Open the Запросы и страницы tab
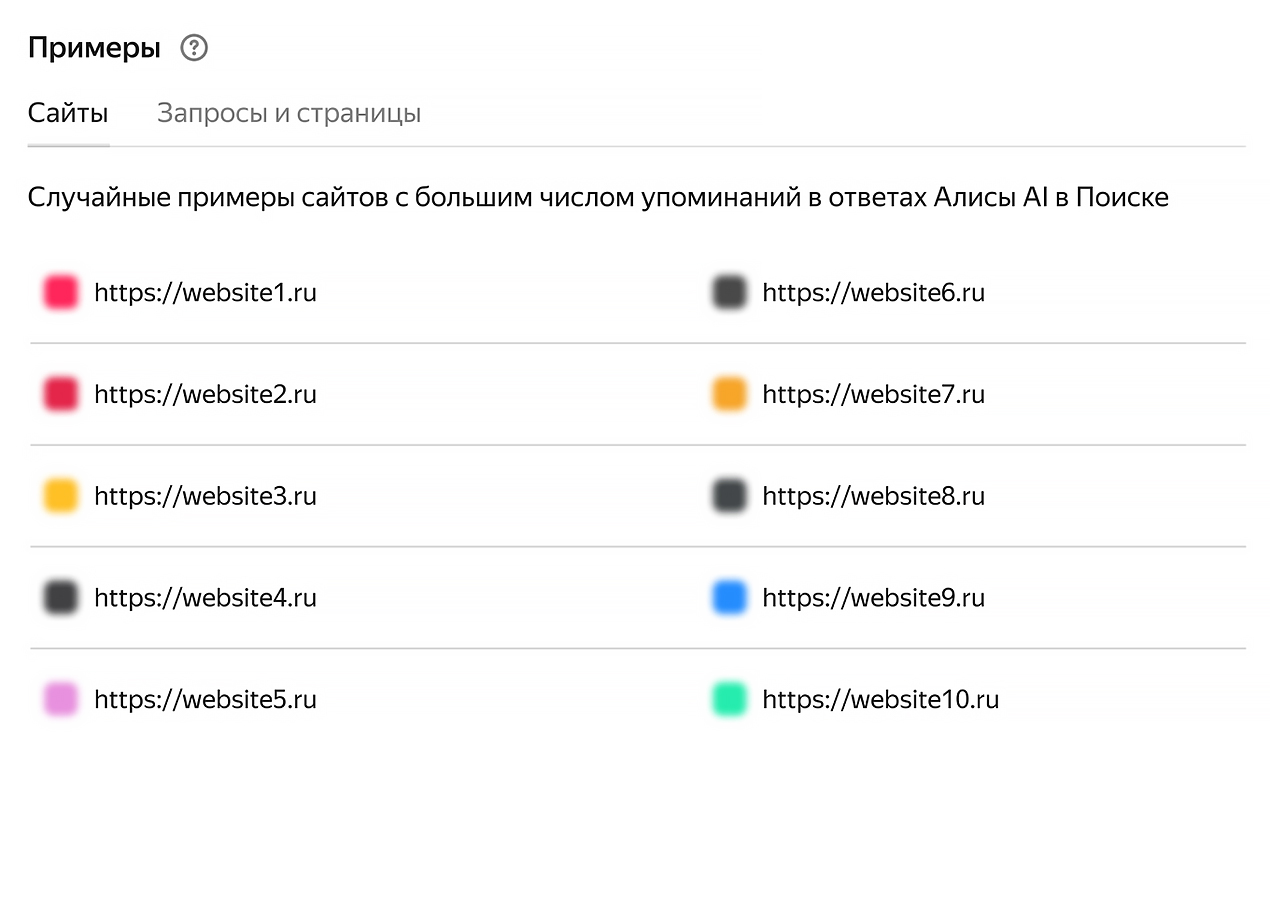This screenshot has width=1270, height=900. point(289,113)
